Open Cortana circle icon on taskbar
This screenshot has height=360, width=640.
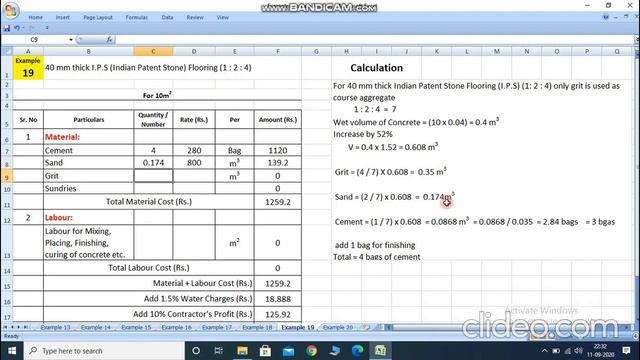point(196,351)
